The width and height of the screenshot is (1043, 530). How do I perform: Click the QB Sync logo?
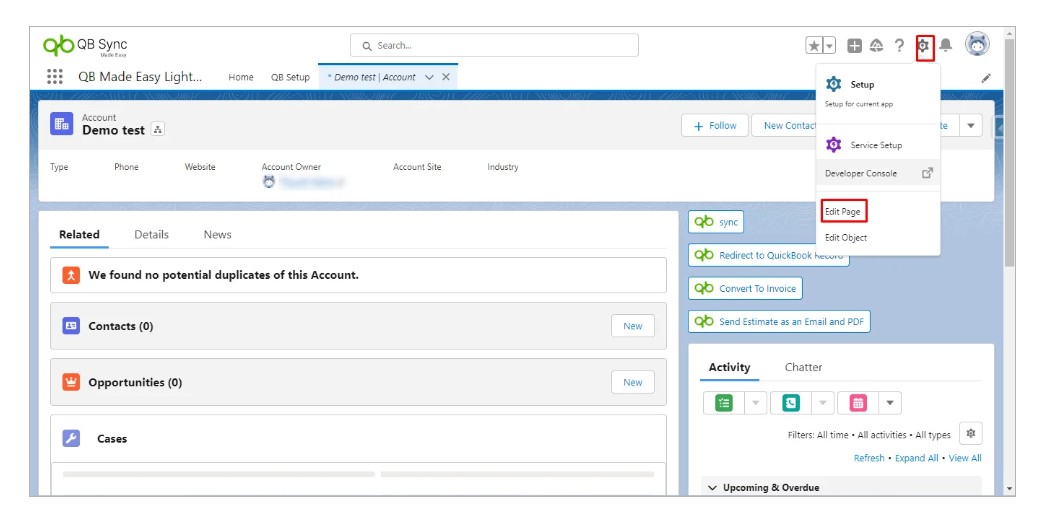(85, 45)
